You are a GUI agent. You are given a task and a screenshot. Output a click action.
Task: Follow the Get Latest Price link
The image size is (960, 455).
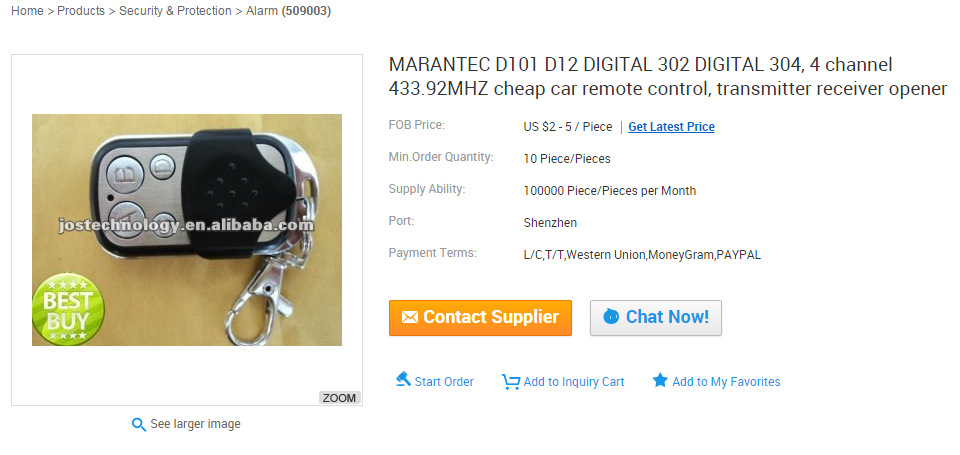click(x=671, y=127)
